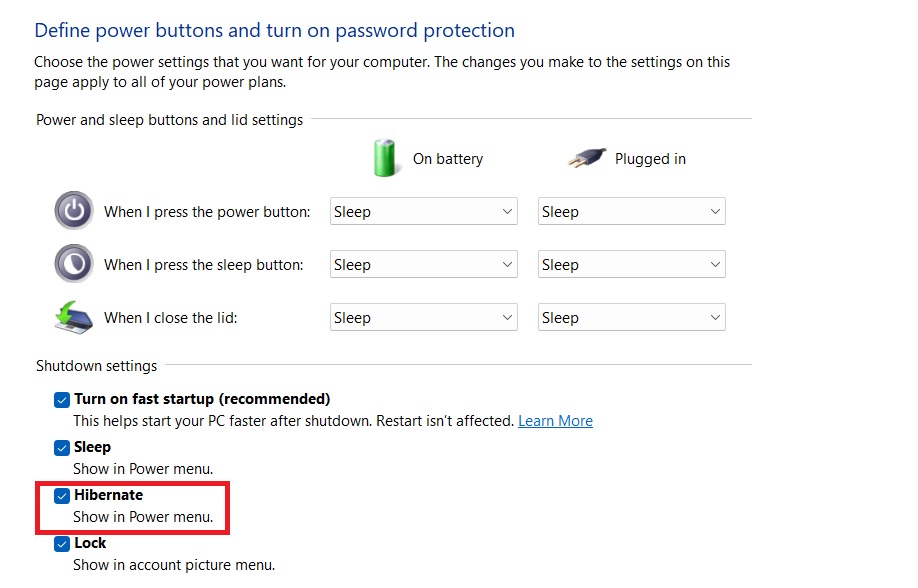This screenshot has height=588, width=918.
Task: Click the sleep button icon
Action: coord(72,264)
